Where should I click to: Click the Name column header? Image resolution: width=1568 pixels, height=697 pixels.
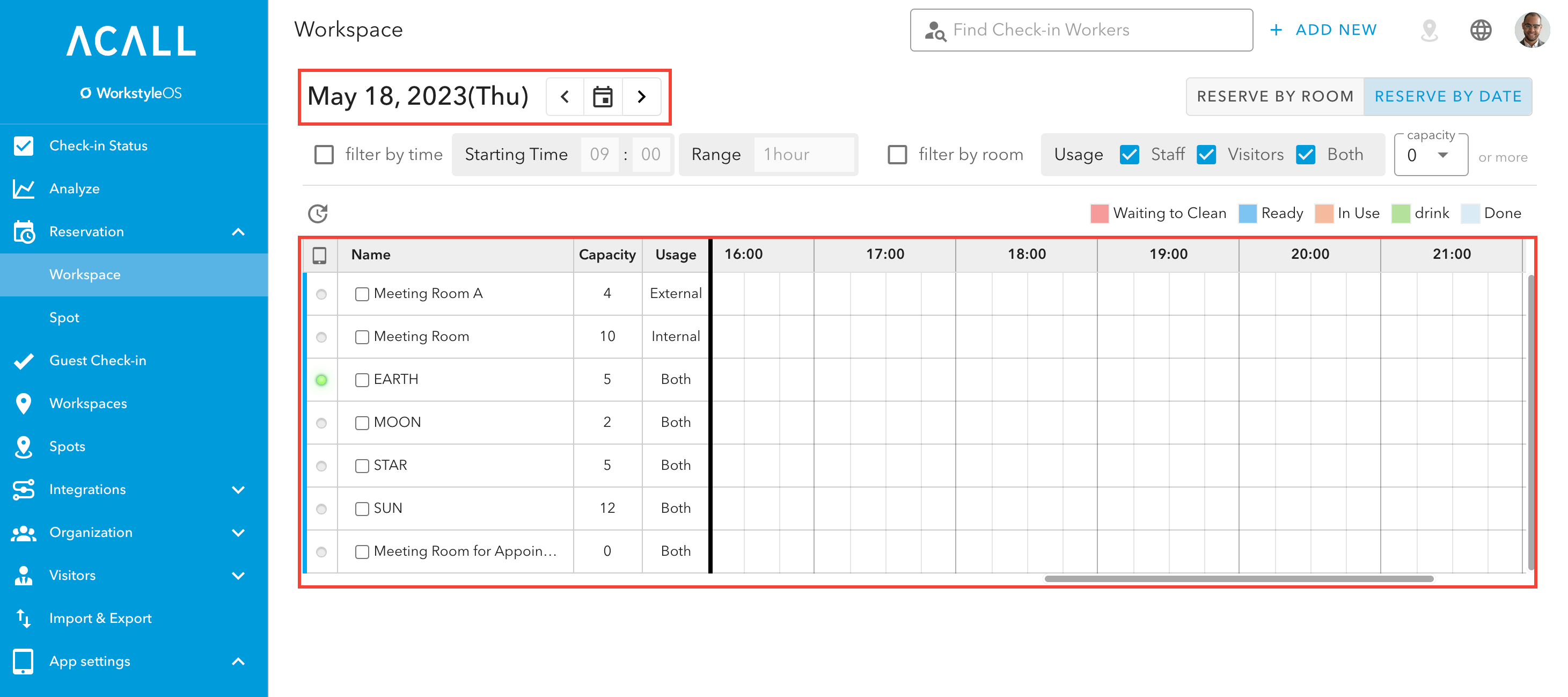(455, 255)
